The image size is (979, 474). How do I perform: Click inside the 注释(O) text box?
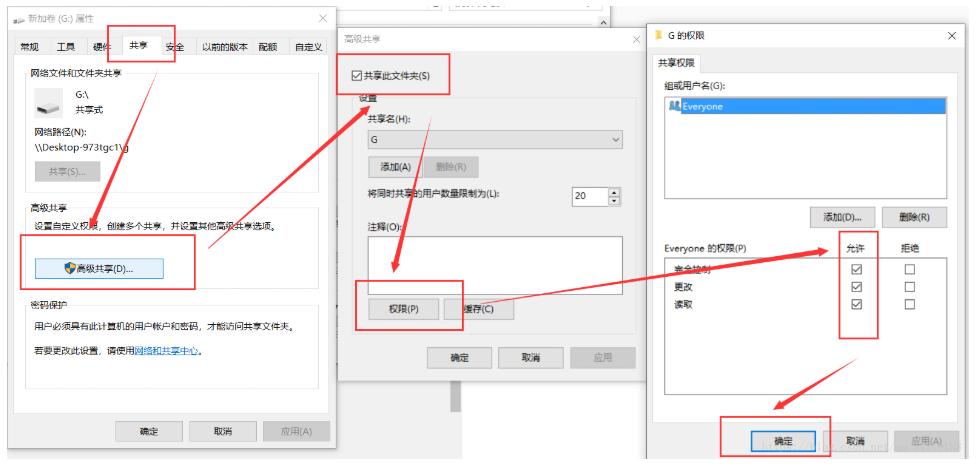point(495,265)
